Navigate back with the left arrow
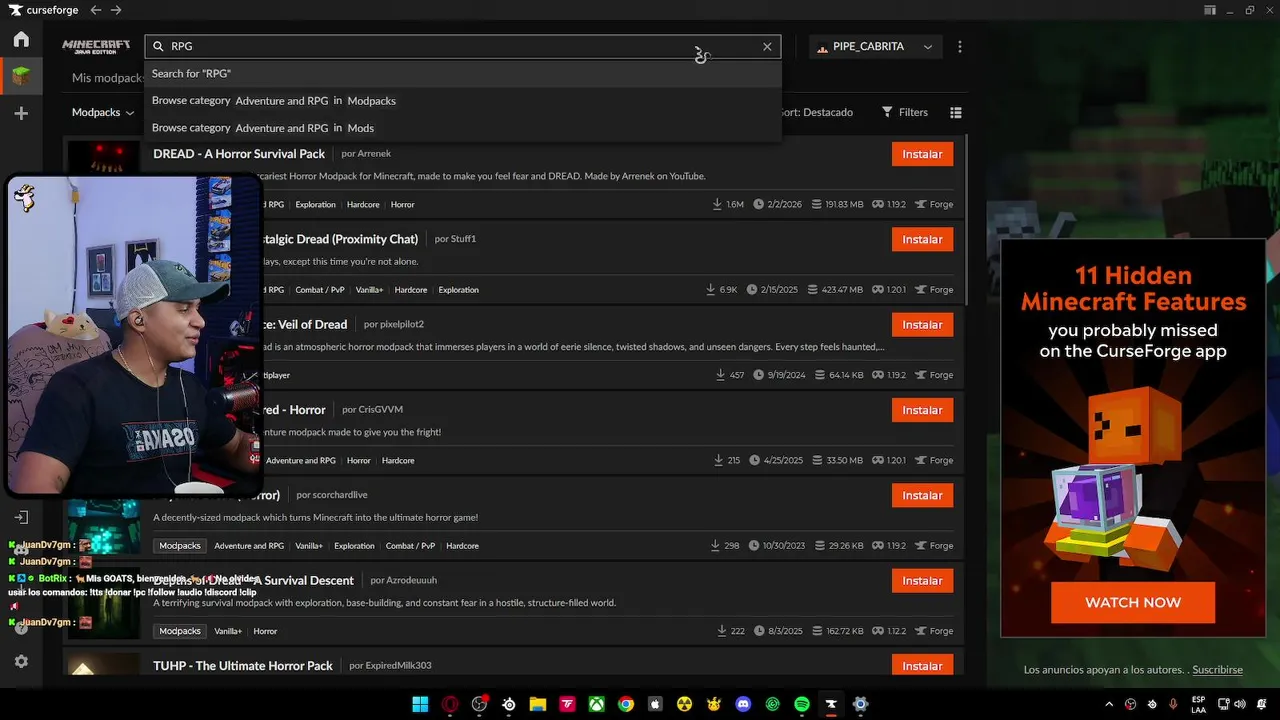This screenshot has height=720, width=1280. tap(96, 10)
